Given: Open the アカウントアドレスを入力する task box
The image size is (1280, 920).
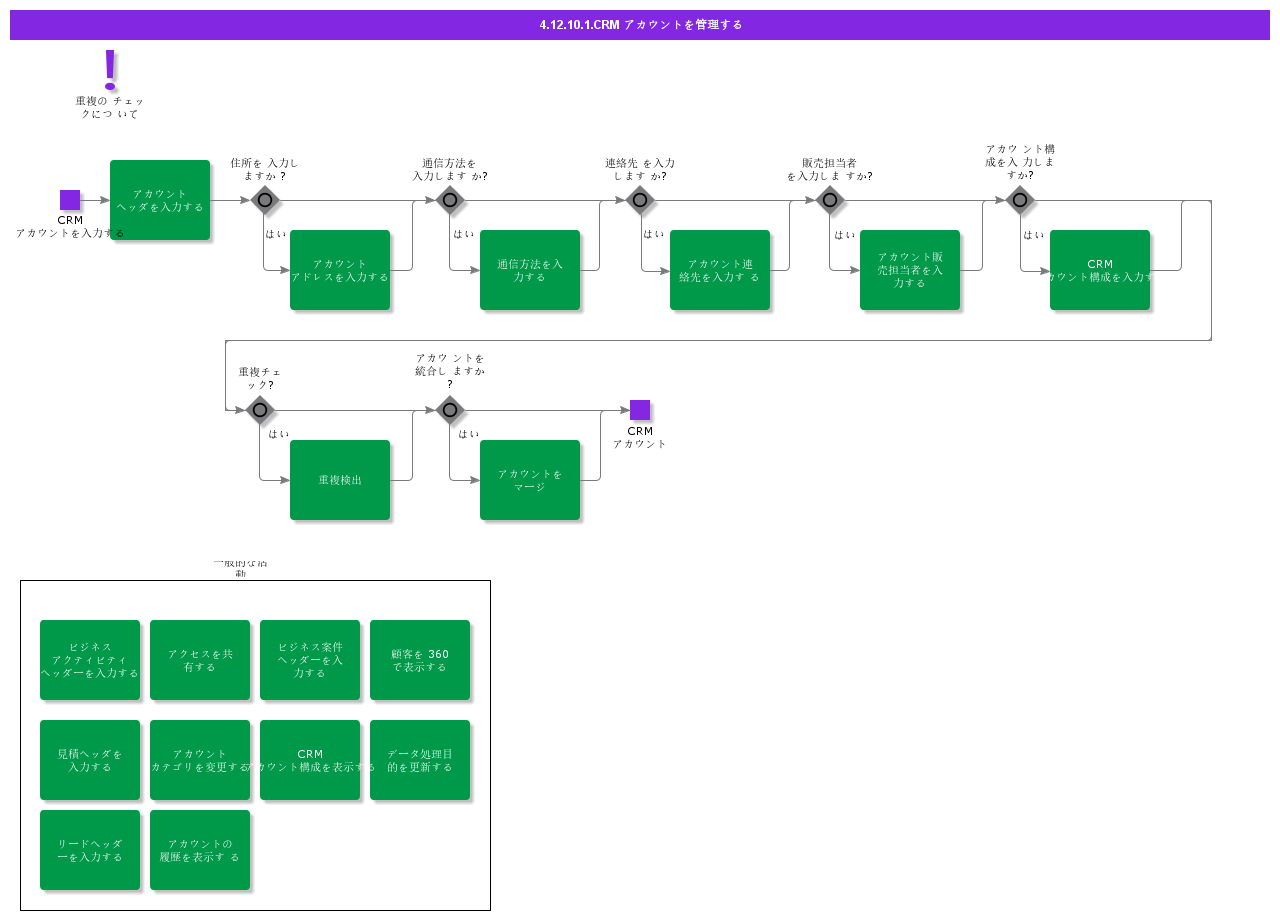Looking at the screenshot, I should (340, 270).
